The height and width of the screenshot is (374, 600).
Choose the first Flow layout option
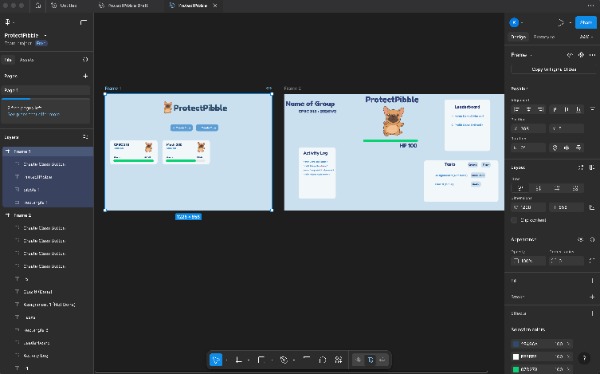[520, 188]
